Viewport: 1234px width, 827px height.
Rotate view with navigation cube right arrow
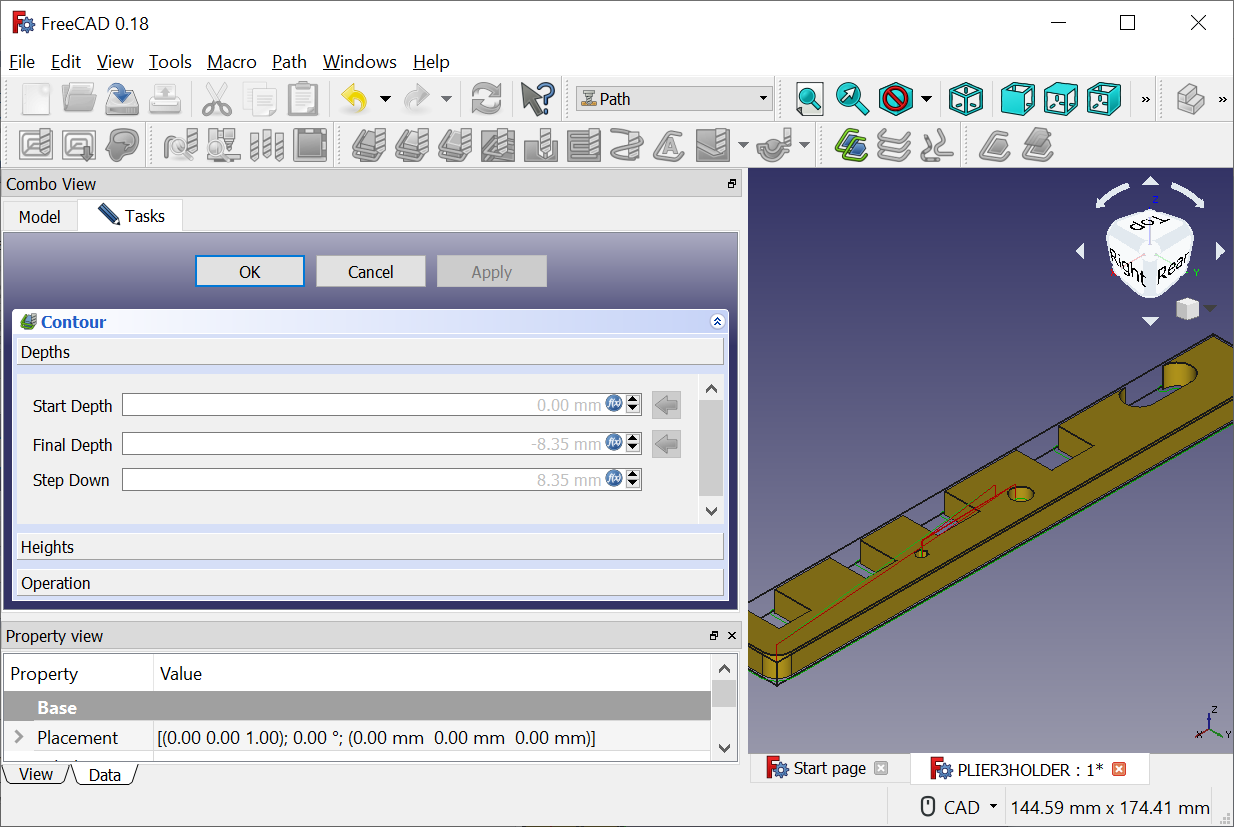pyautogui.click(x=1220, y=250)
